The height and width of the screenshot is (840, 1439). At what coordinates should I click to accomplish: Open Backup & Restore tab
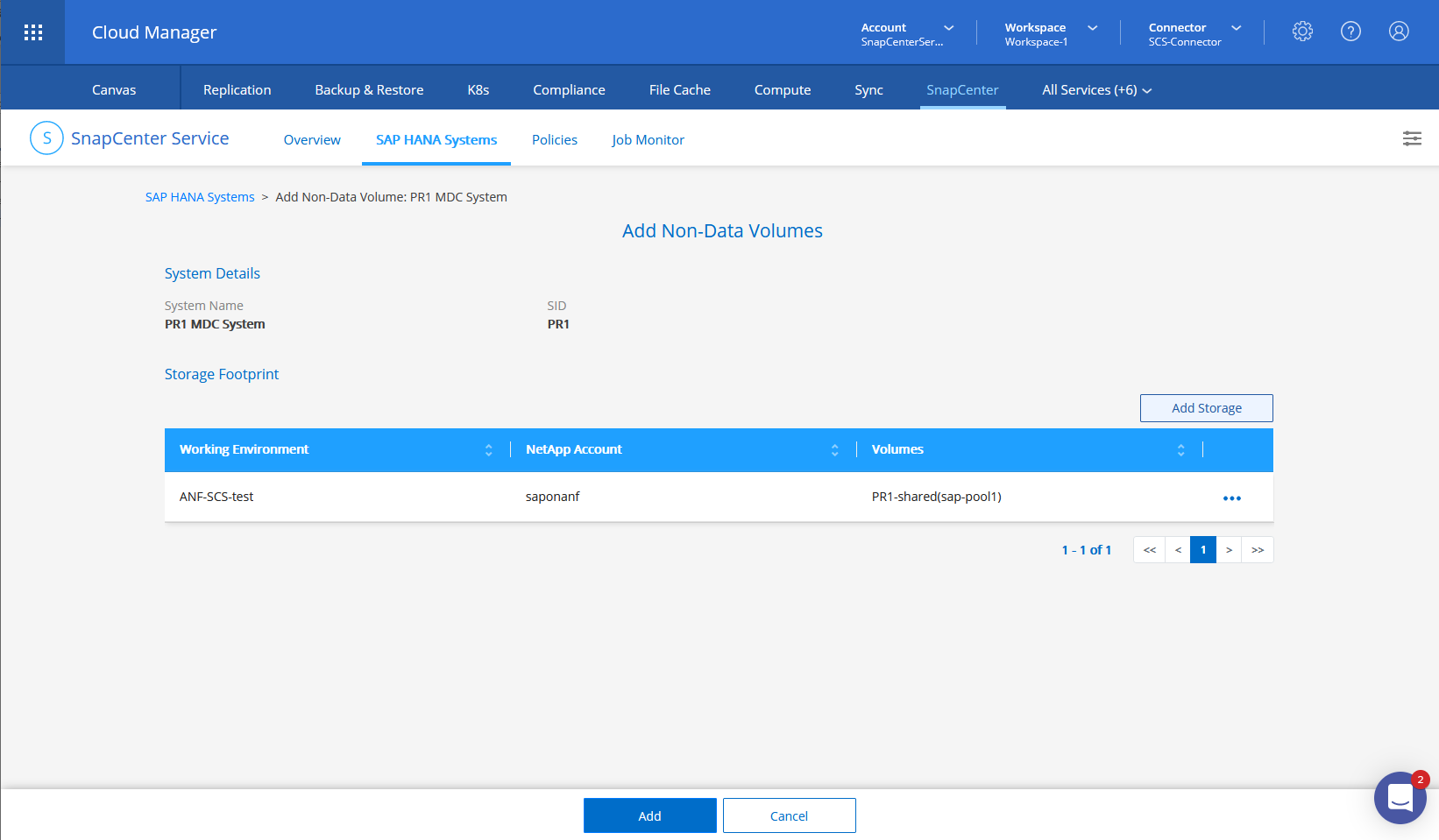(369, 90)
